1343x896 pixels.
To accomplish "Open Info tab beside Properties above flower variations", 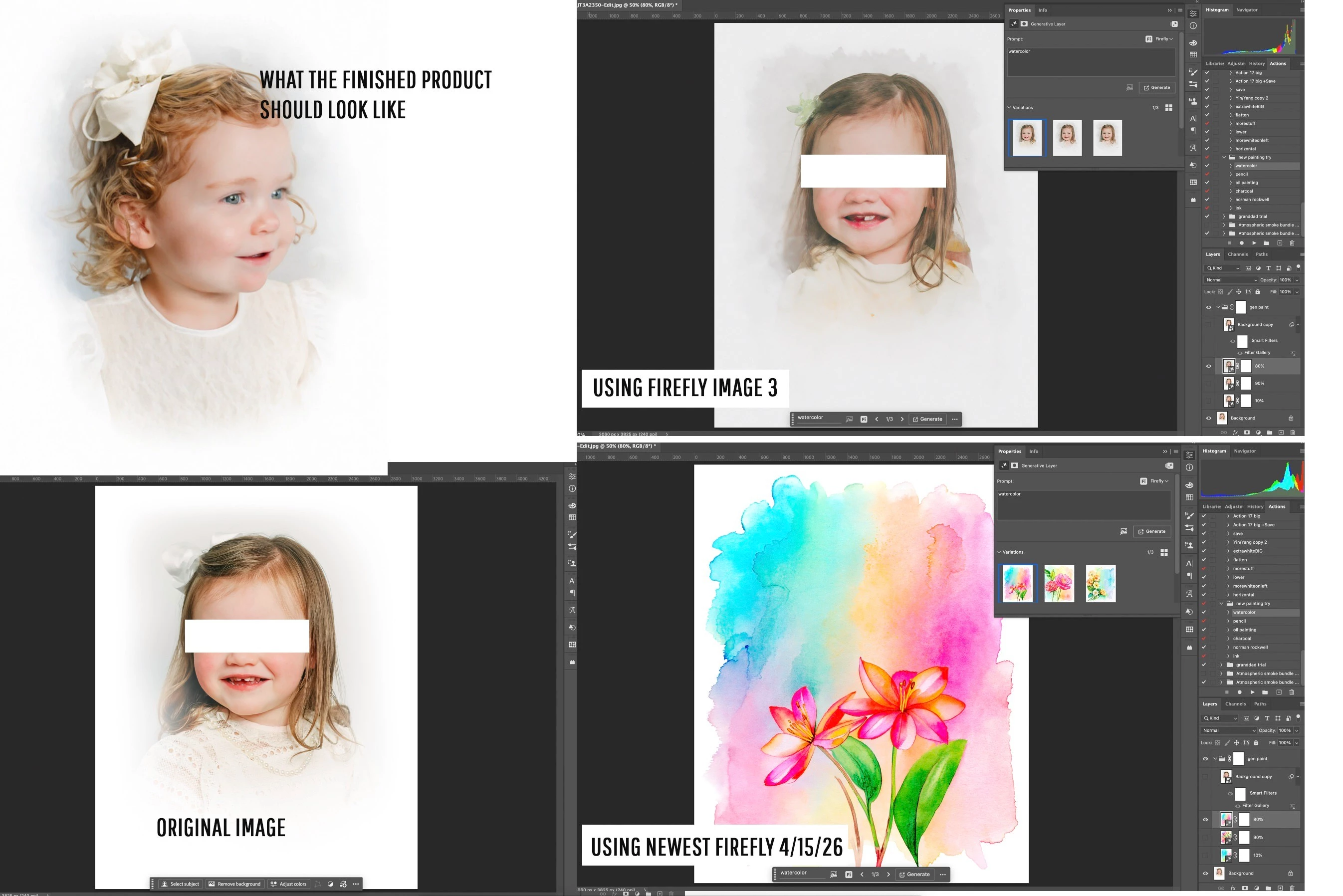I will coord(1033,451).
